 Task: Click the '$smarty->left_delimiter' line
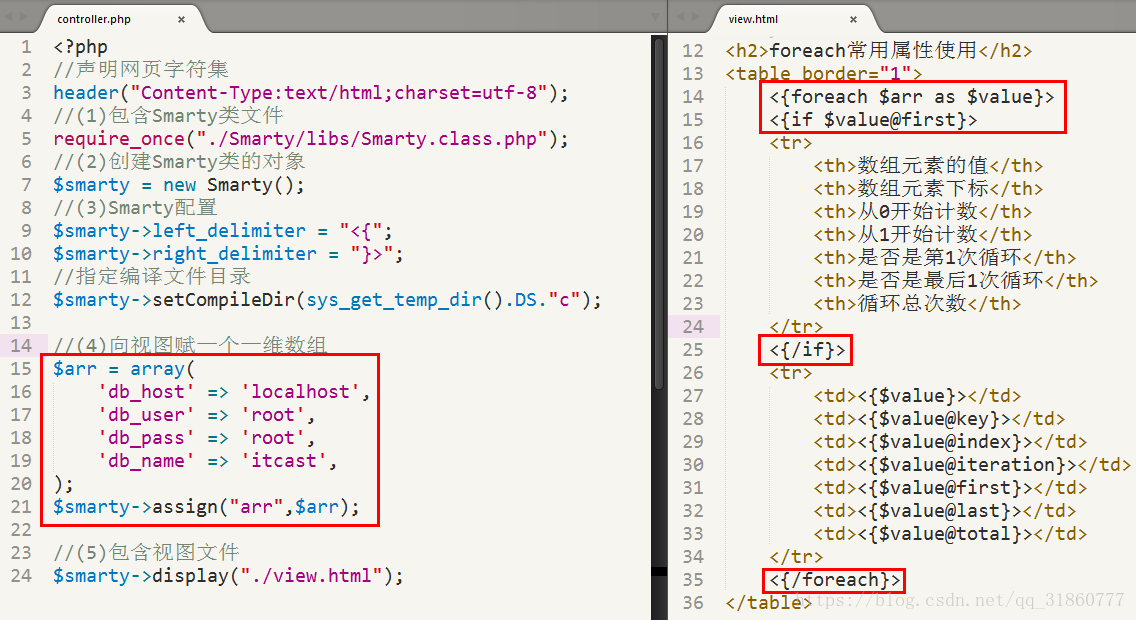pyautogui.click(x=222, y=231)
